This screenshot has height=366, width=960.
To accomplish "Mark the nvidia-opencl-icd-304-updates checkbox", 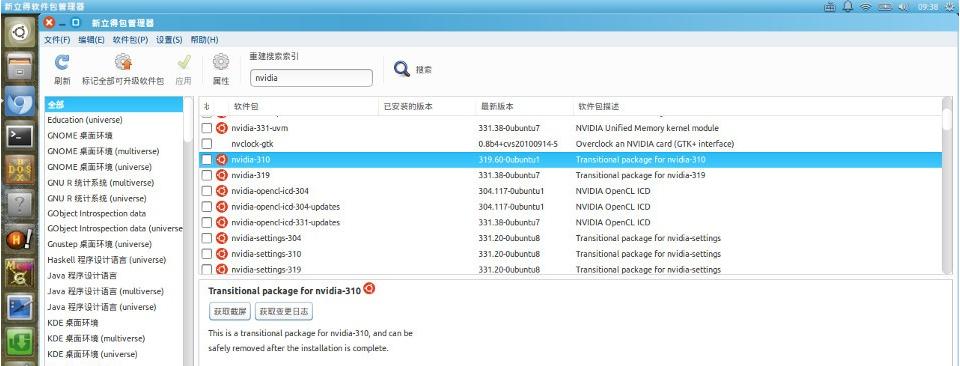I will (x=207, y=207).
